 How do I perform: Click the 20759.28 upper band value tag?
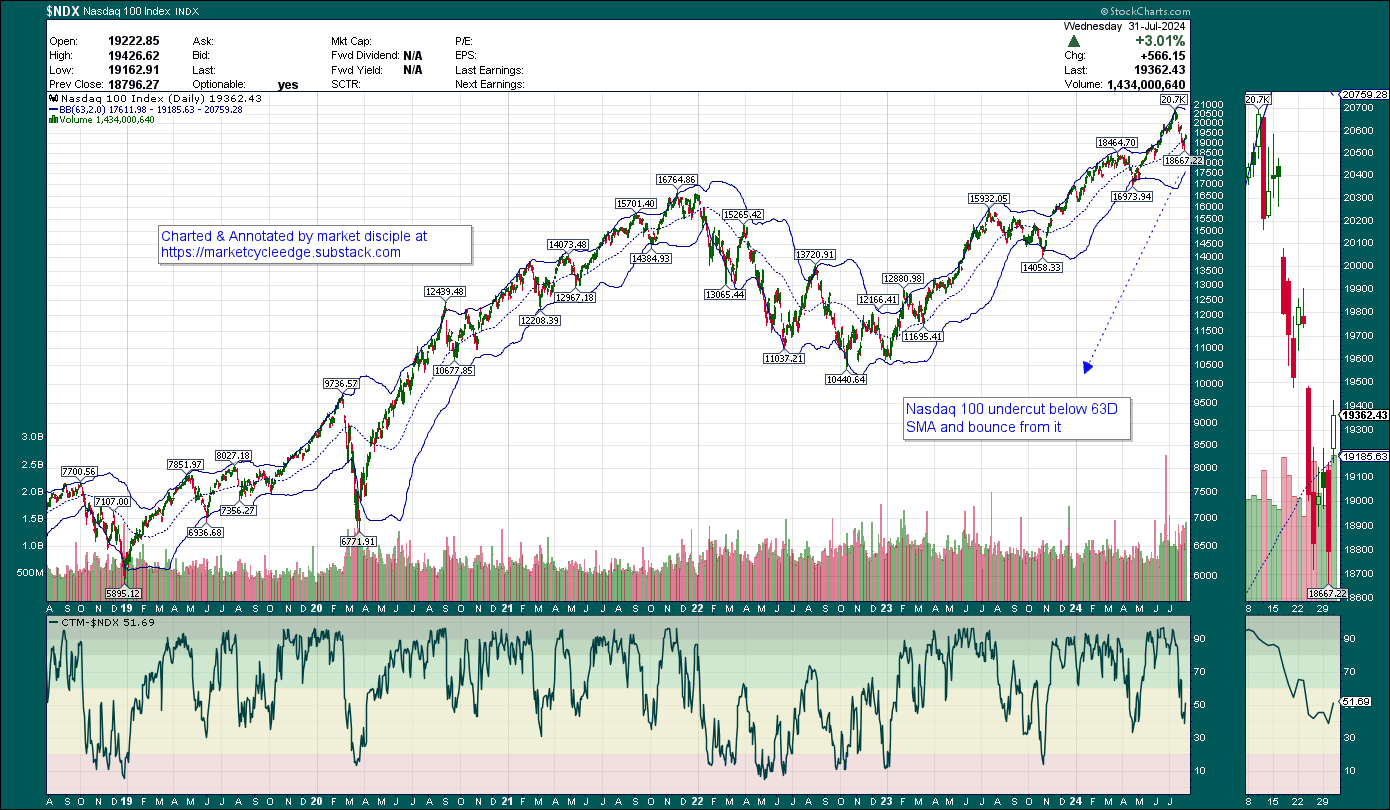click(1365, 94)
